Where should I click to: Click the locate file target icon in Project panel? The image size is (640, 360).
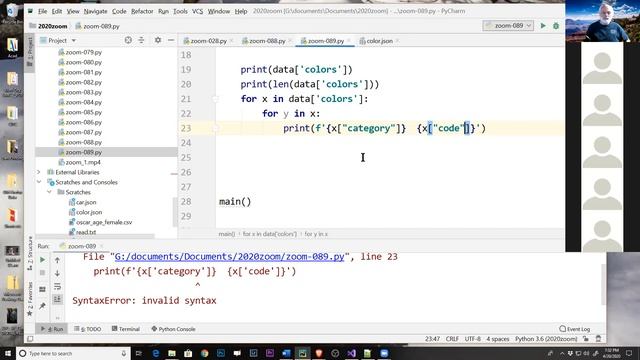[x=128, y=40]
